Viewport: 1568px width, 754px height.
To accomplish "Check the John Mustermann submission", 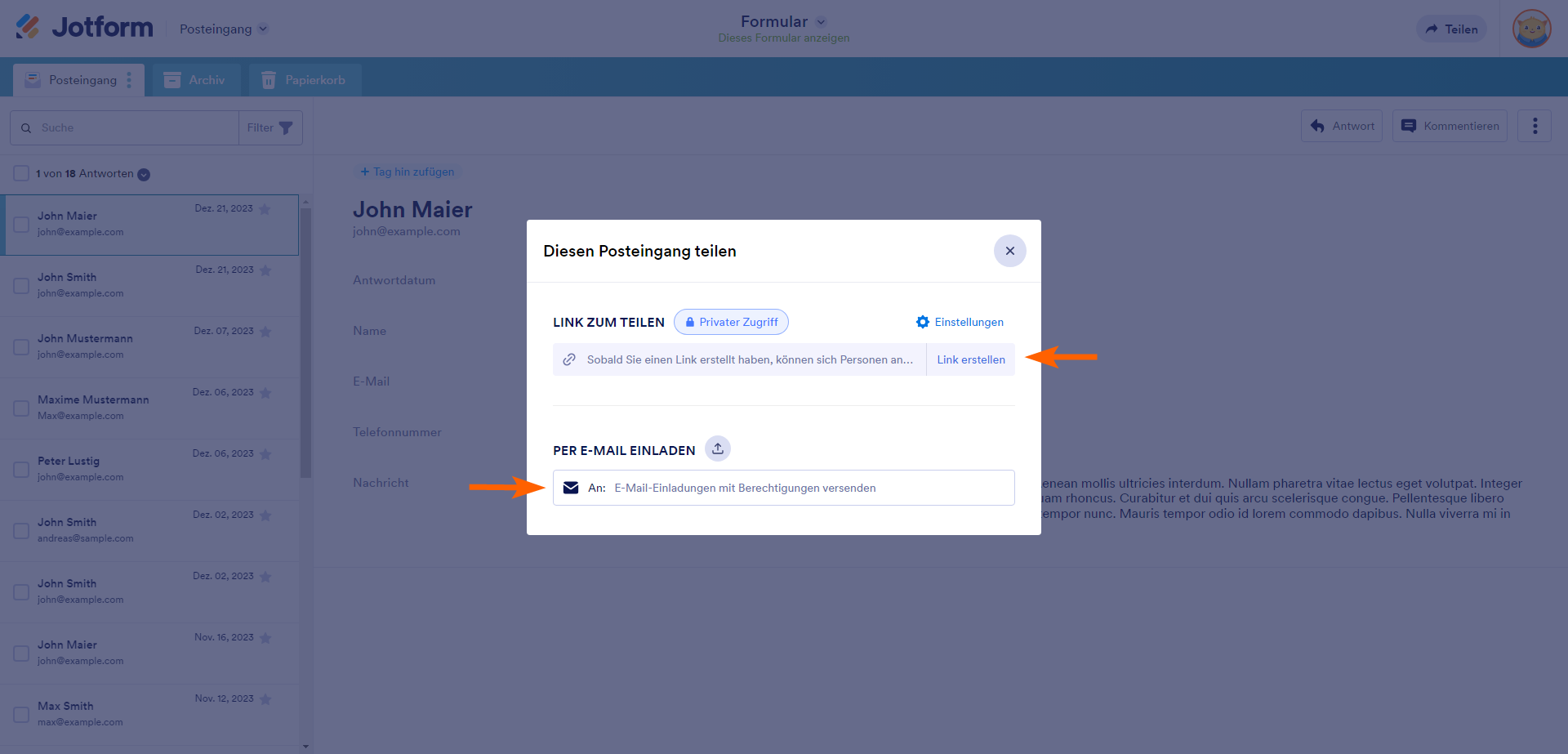I will [21, 347].
